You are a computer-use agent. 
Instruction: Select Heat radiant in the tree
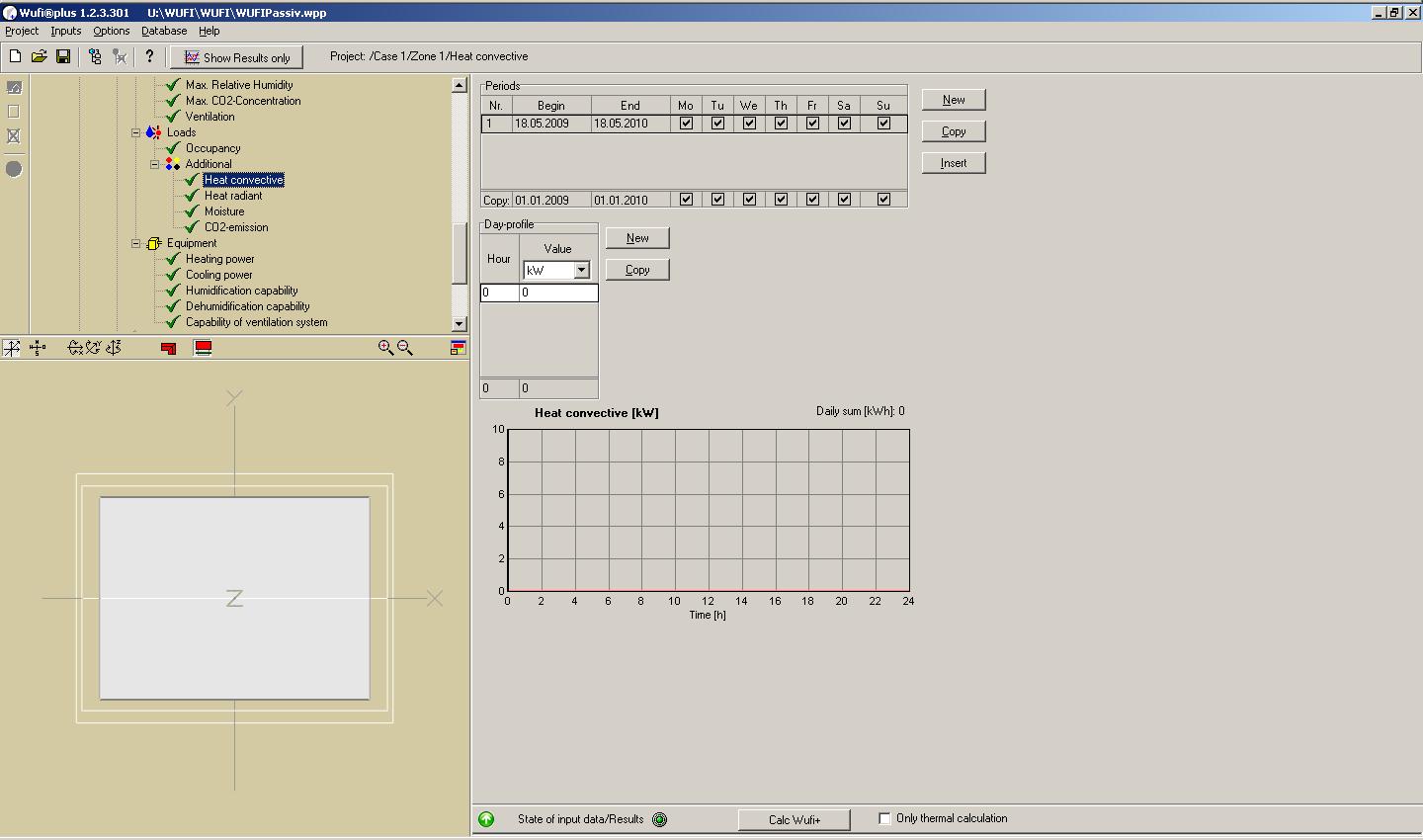coord(233,196)
